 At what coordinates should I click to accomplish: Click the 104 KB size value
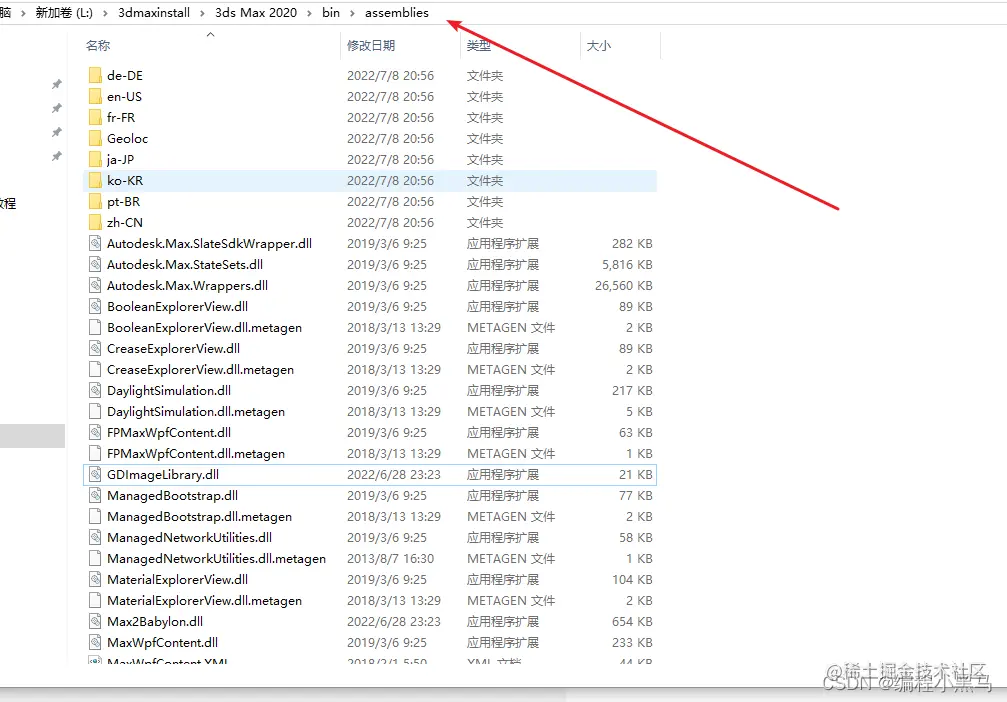(x=632, y=579)
